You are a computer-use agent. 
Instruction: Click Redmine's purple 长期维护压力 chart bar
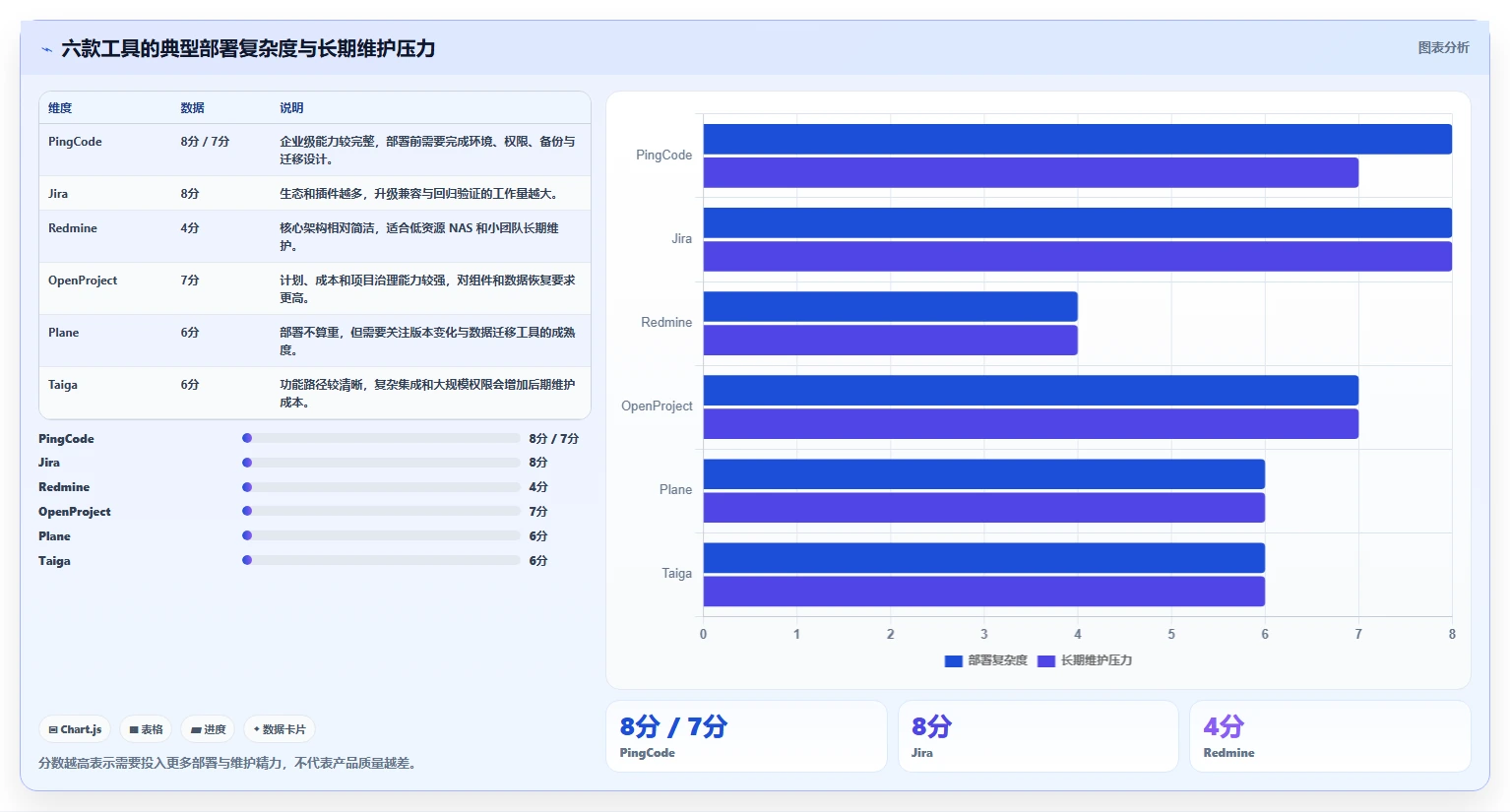[890, 340]
